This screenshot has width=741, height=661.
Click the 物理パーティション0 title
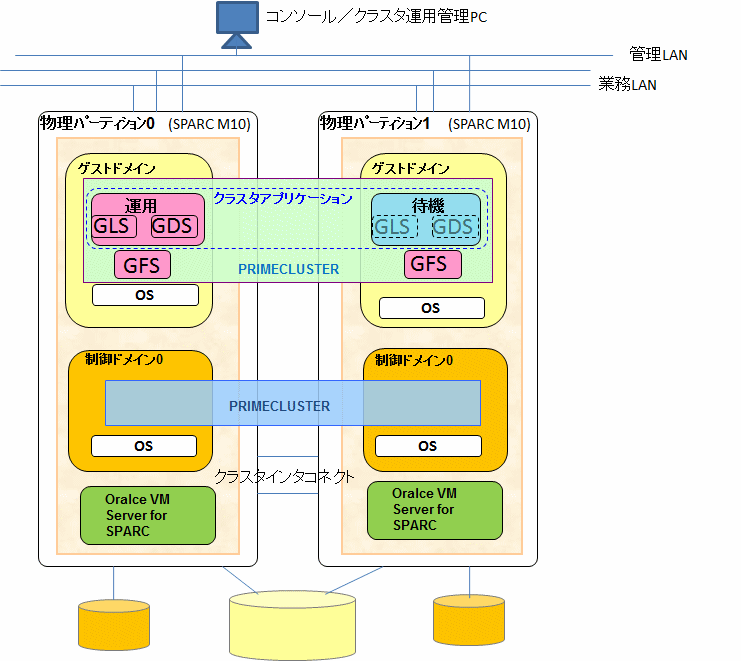[97, 123]
